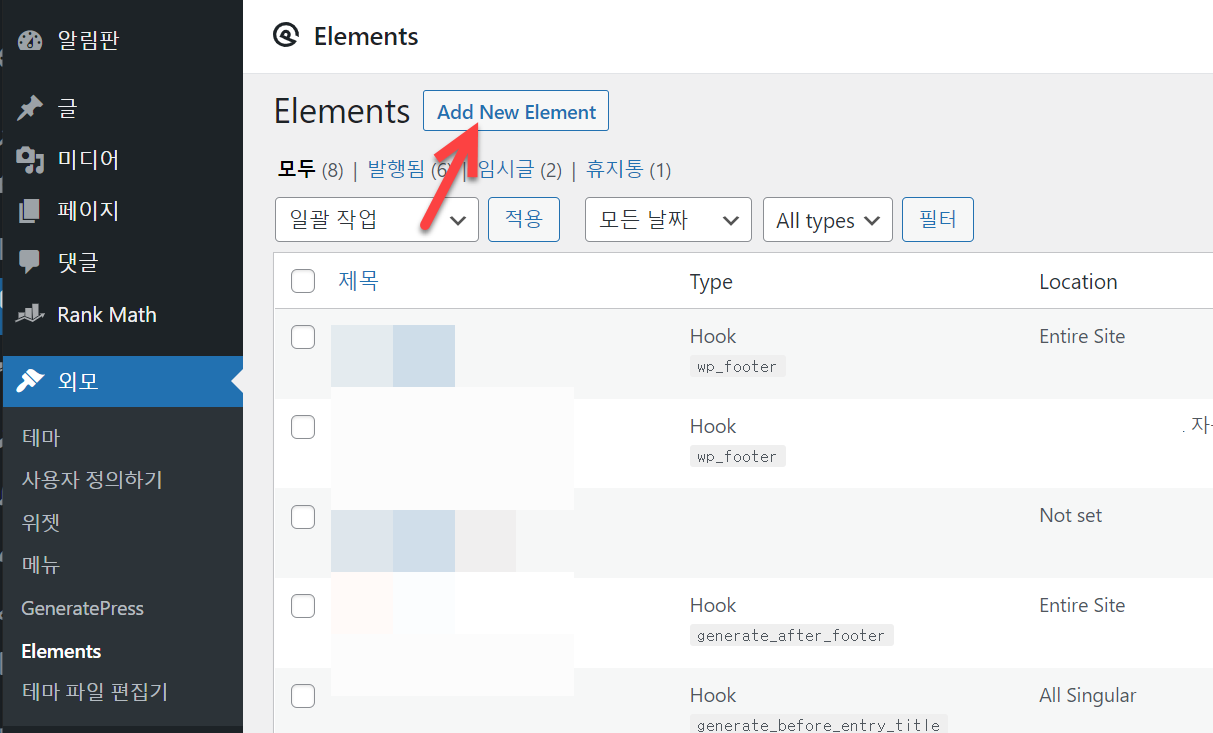
Task: Open the 모든 날짜 date filter dropdown
Action: click(668, 220)
